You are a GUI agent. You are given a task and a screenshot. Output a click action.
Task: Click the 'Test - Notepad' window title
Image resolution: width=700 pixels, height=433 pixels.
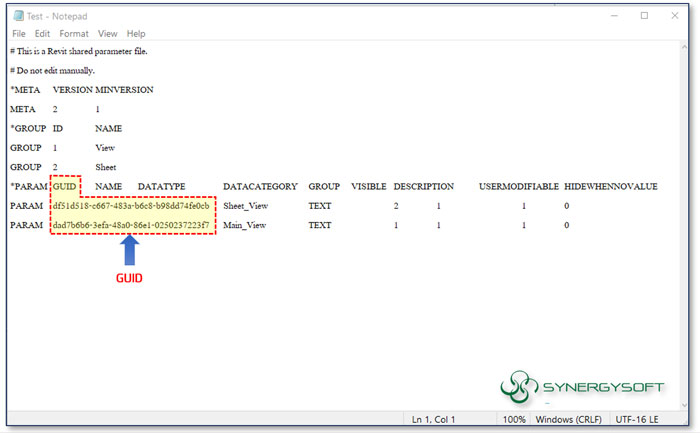pos(57,17)
